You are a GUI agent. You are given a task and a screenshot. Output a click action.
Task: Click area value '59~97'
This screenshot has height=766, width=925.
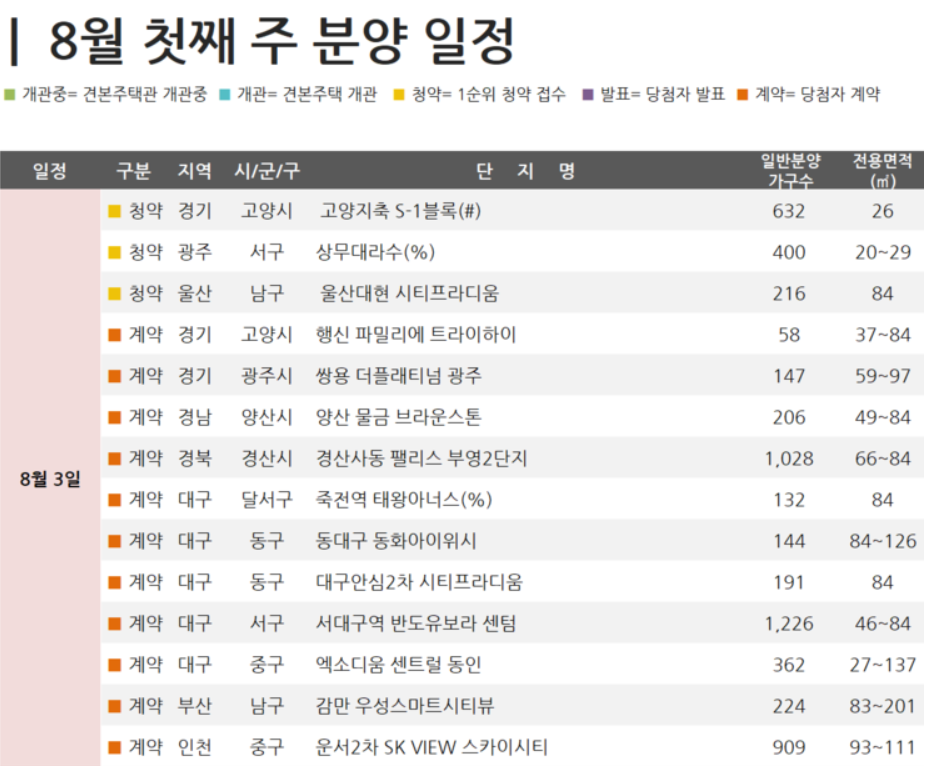coord(883,377)
